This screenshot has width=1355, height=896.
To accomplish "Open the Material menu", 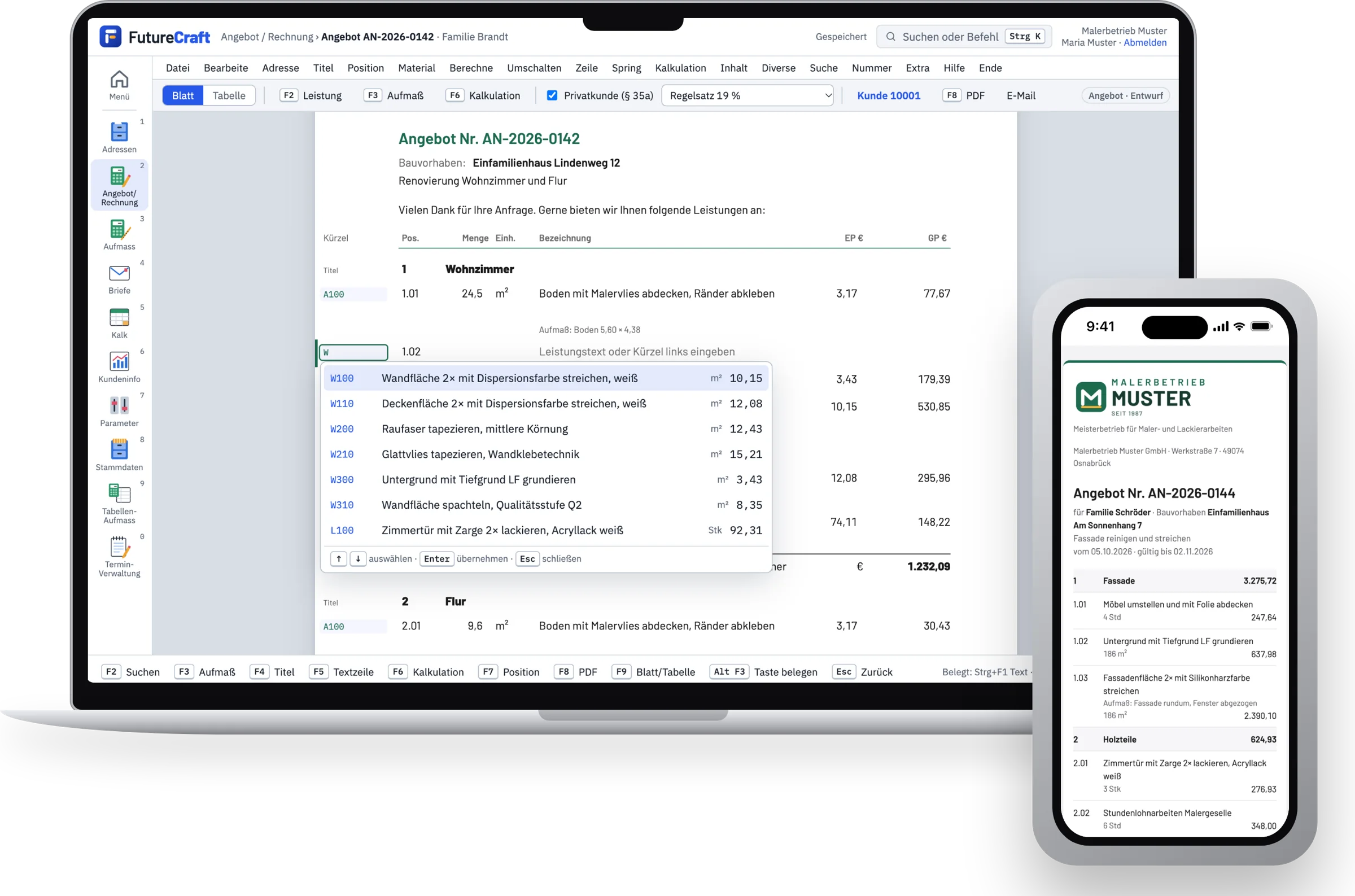I will [417, 68].
